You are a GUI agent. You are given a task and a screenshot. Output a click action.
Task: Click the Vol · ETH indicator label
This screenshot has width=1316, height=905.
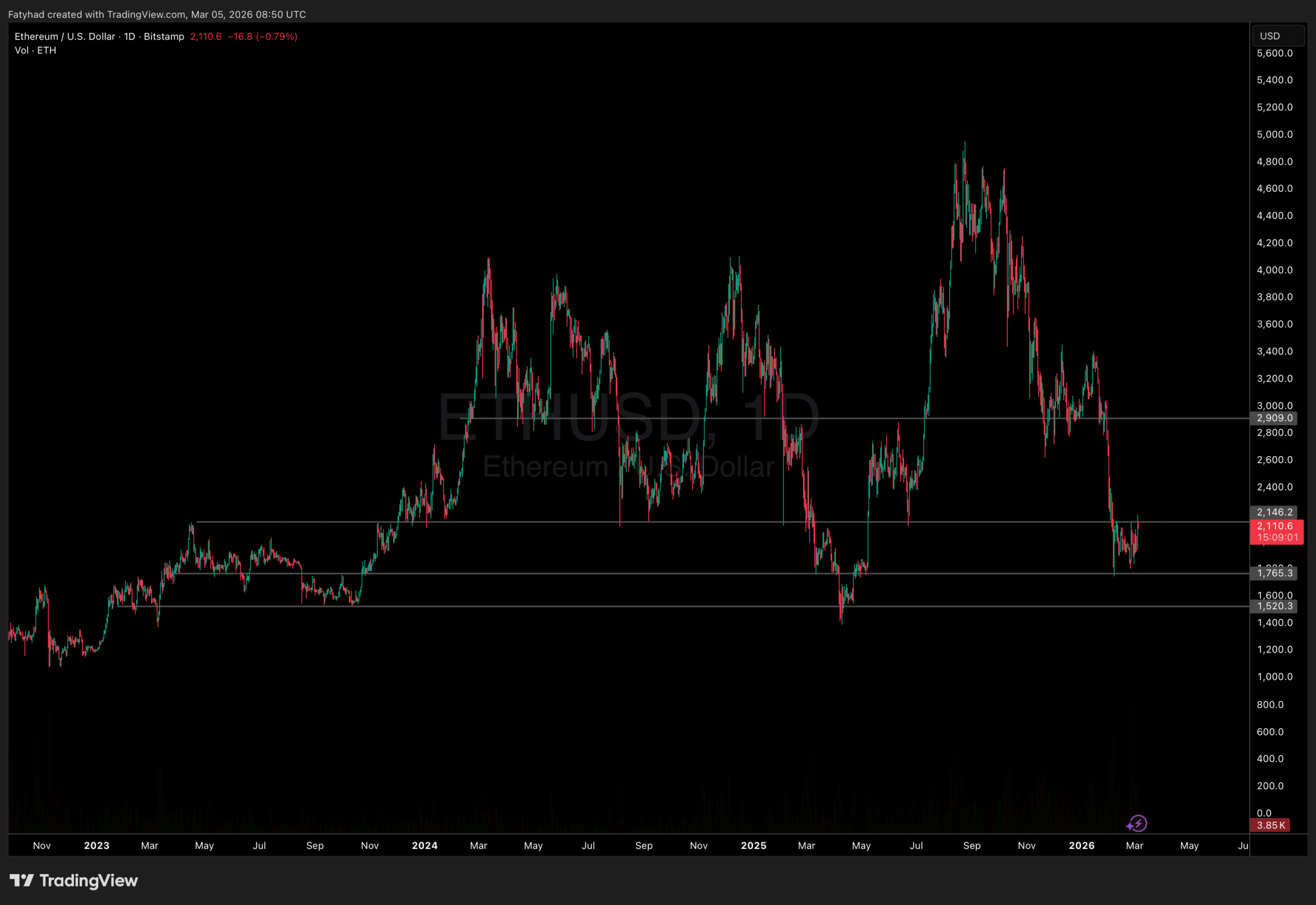coord(35,50)
